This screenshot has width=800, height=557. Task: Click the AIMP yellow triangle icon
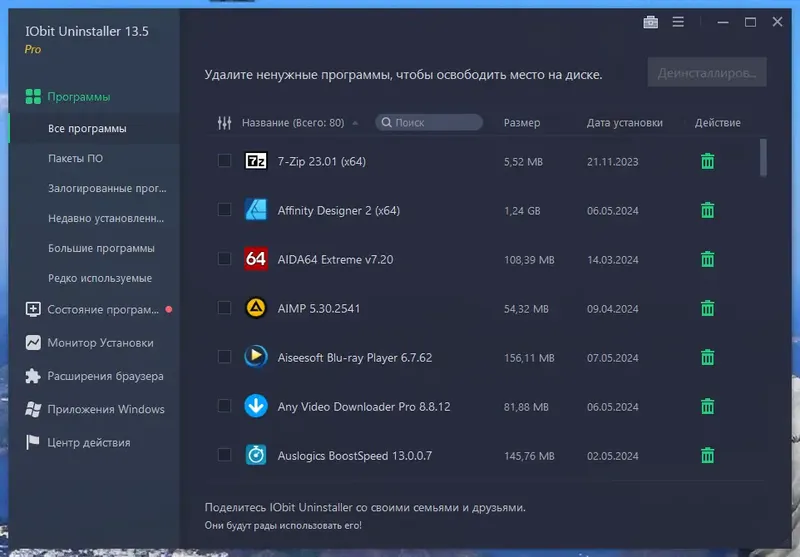pyautogui.click(x=256, y=308)
